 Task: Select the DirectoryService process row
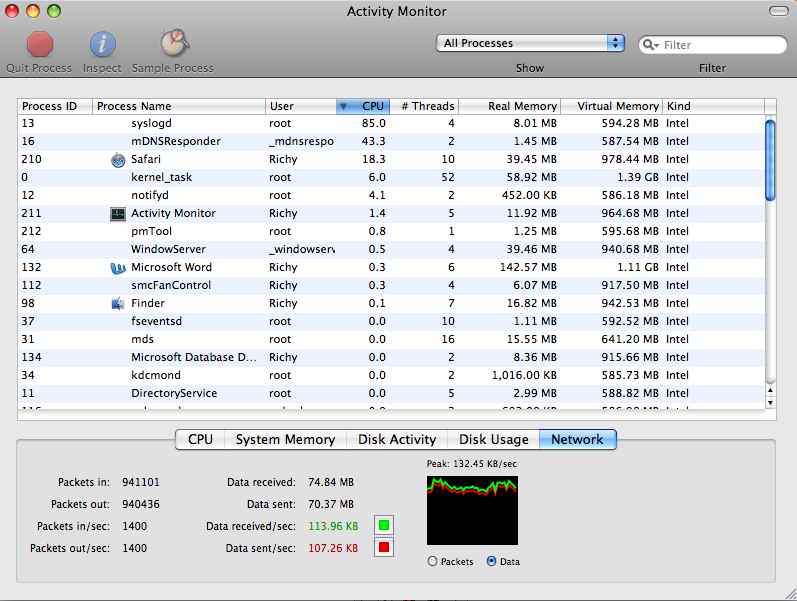click(391, 394)
